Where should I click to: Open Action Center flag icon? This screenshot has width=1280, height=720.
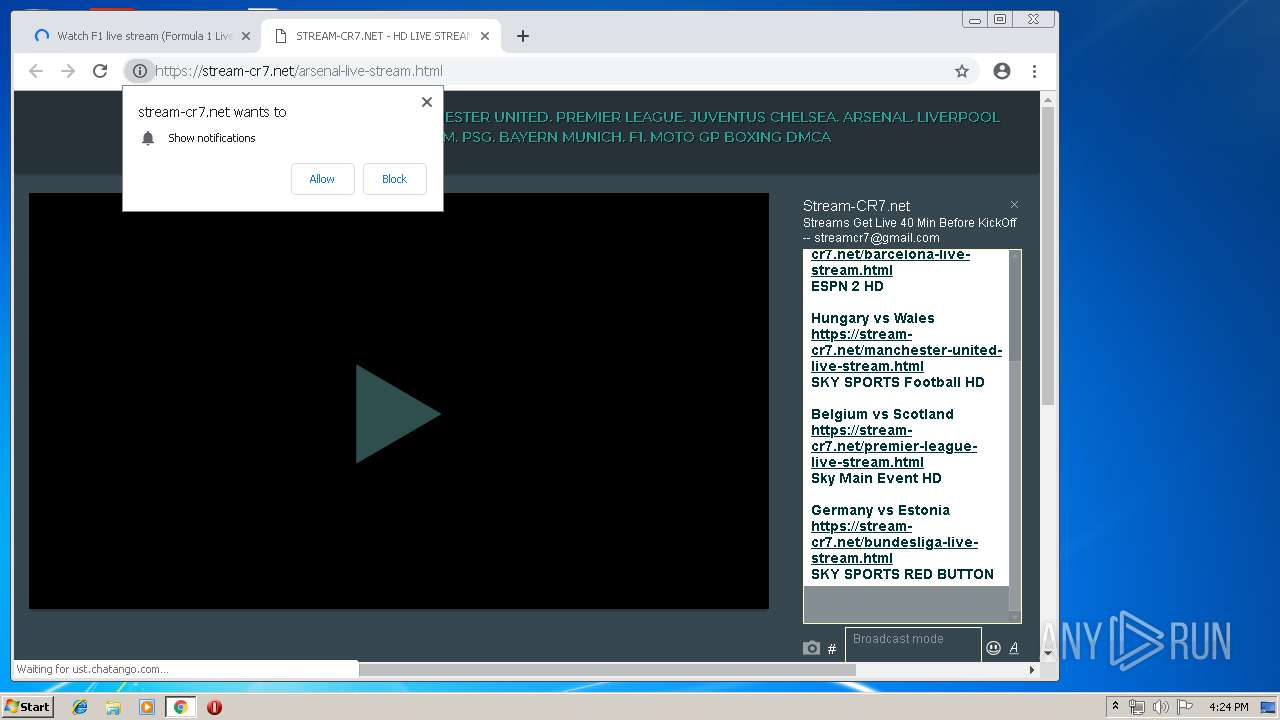(x=1184, y=707)
